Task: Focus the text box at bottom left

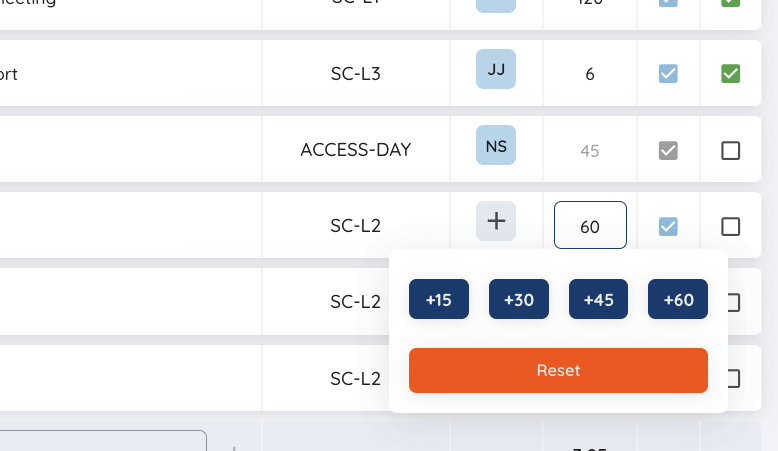Action: coord(103,441)
